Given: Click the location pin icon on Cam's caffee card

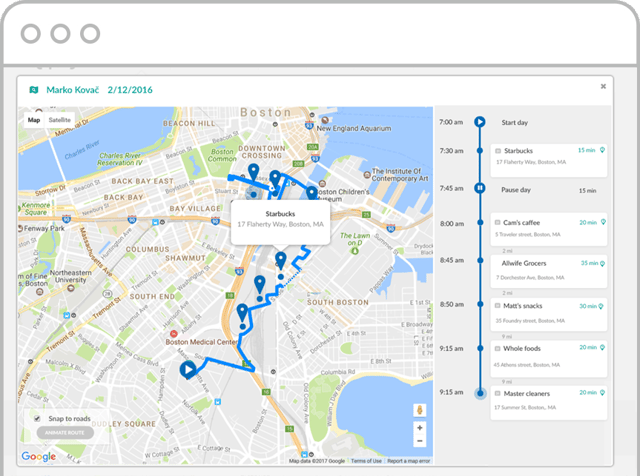Looking at the screenshot, I should click(603, 222).
